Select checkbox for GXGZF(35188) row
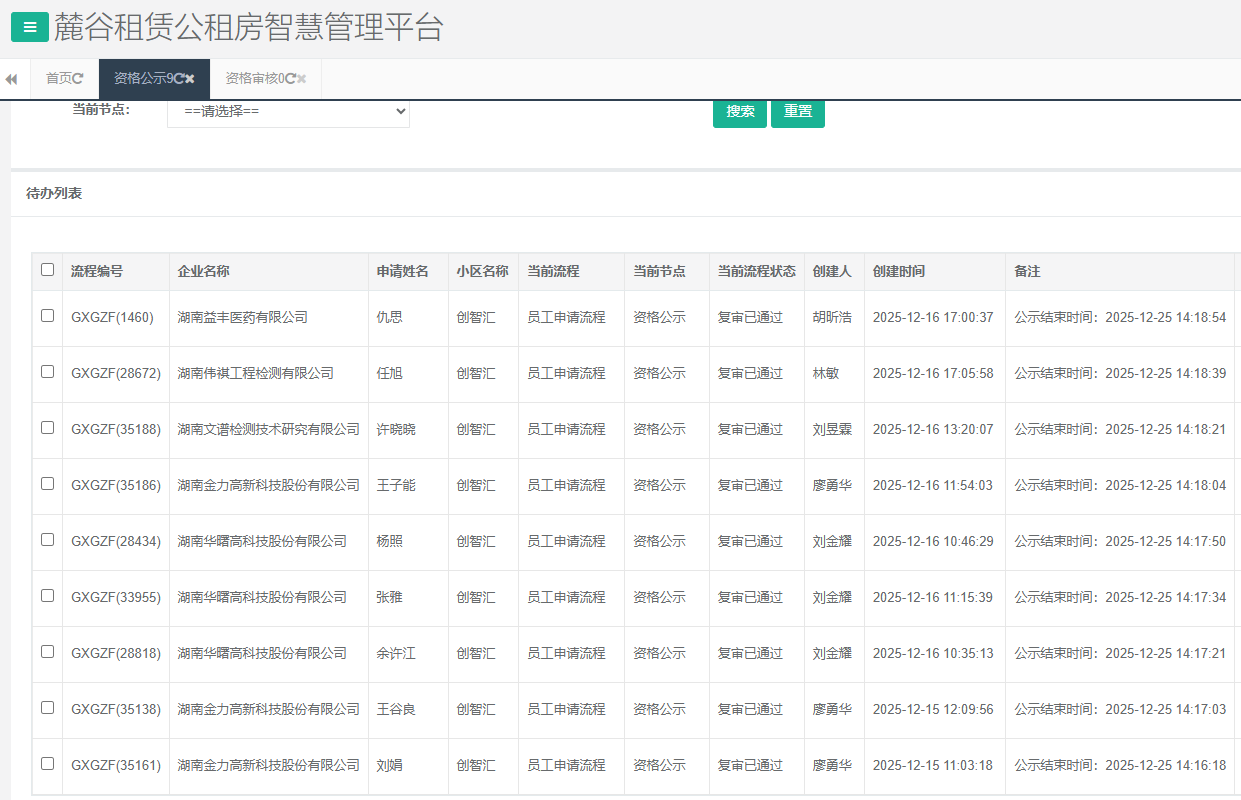Screen dimensions: 1241x800 pos(47,428)
